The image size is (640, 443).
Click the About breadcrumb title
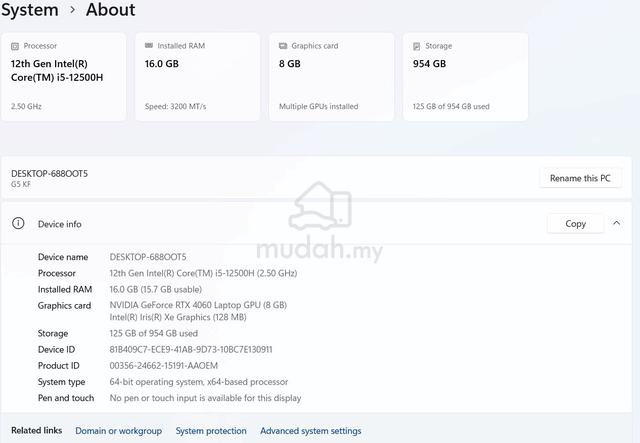(110, 9)
